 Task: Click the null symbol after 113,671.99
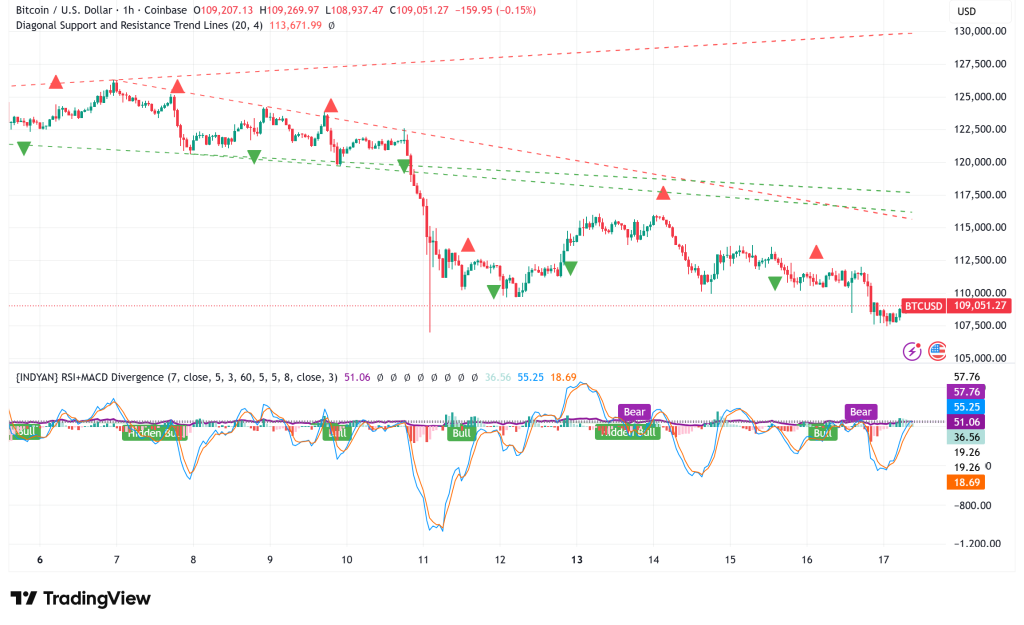(x=331, y=25)
